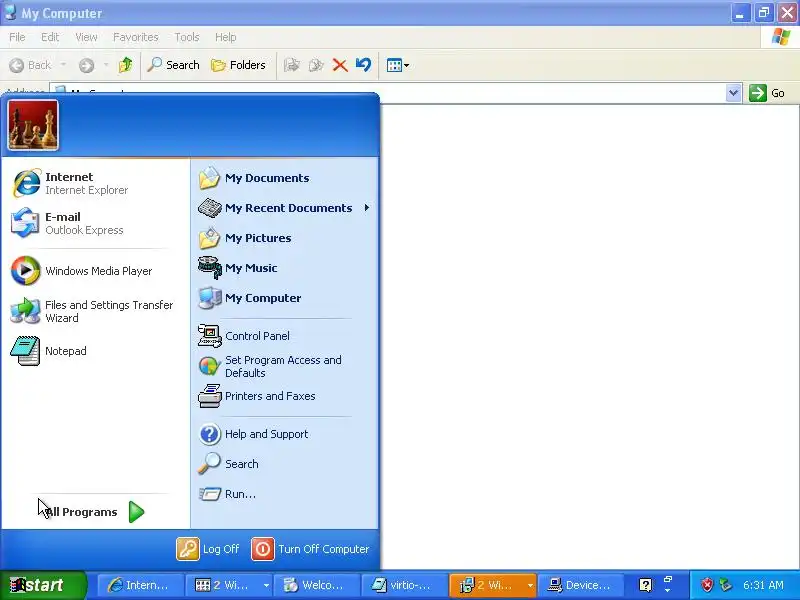Image resolution: width=800 pixels, height=600 pixels.
Task: Expand the grouped '2 Wi...' taskbar dropdown
Action: [x=266, y=585]
